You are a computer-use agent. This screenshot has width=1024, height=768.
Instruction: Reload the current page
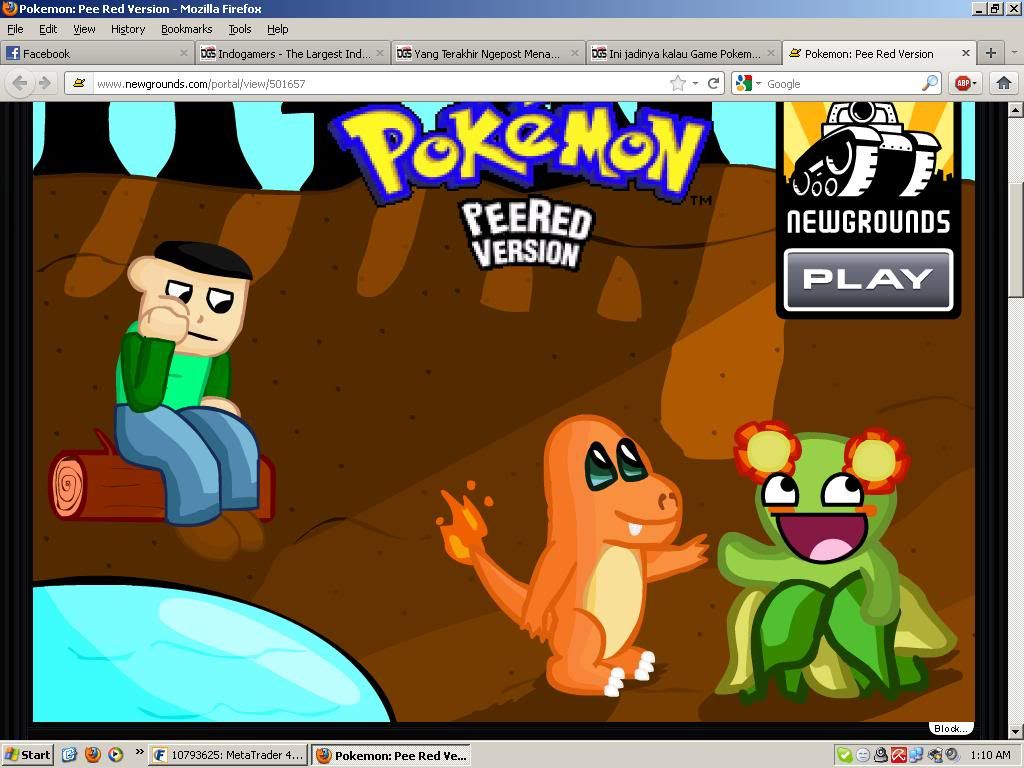[713, 84]
